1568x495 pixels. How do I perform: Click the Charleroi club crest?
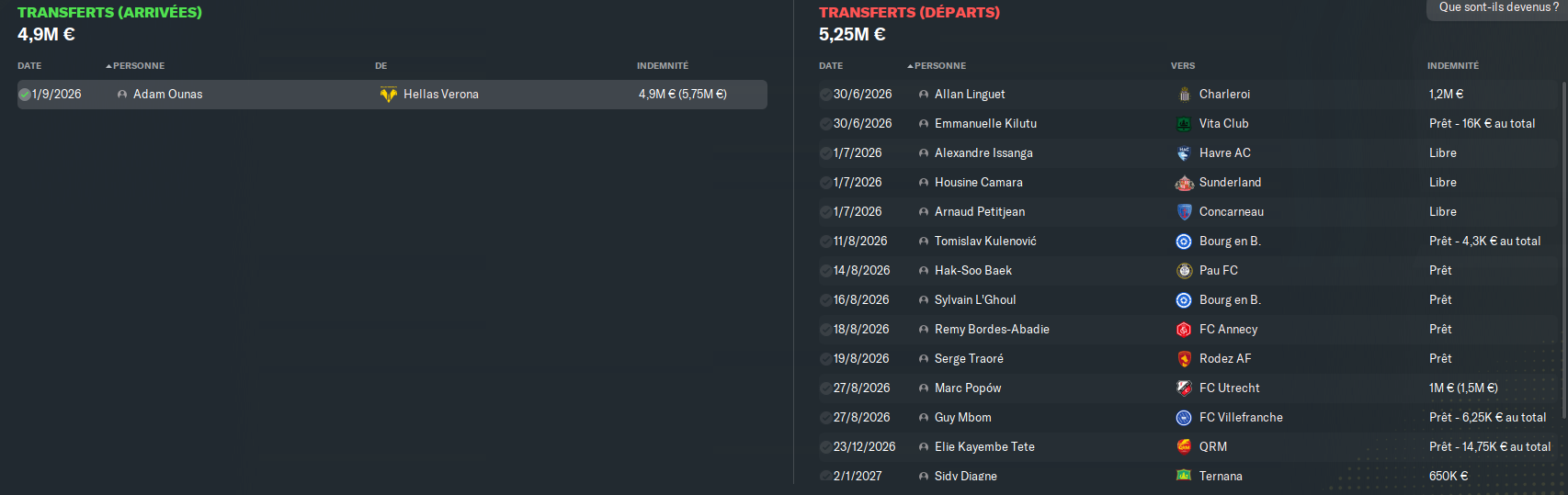point(1184,95)
